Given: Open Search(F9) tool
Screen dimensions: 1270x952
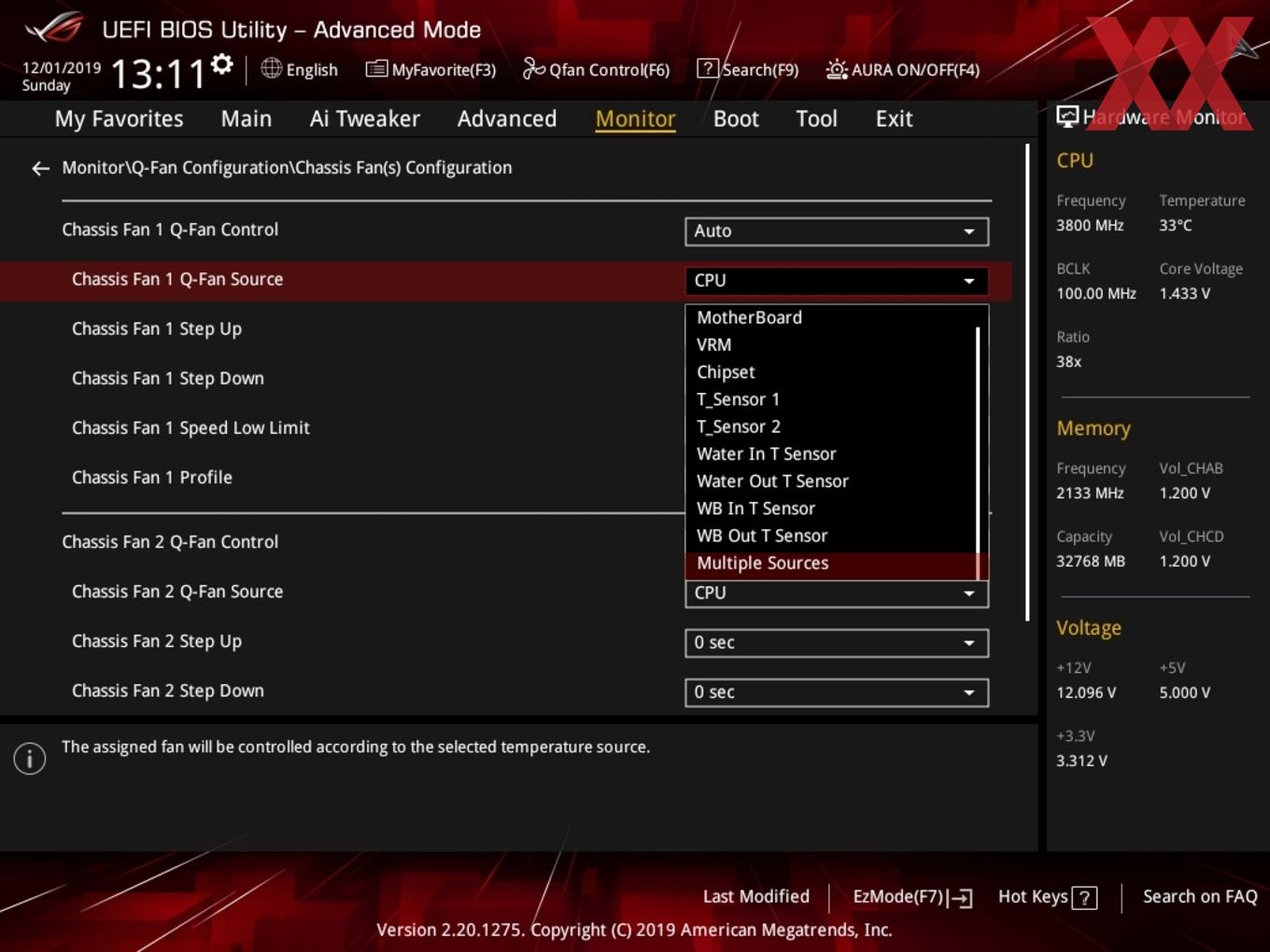Looking at the screenshot, I should 748,69.
